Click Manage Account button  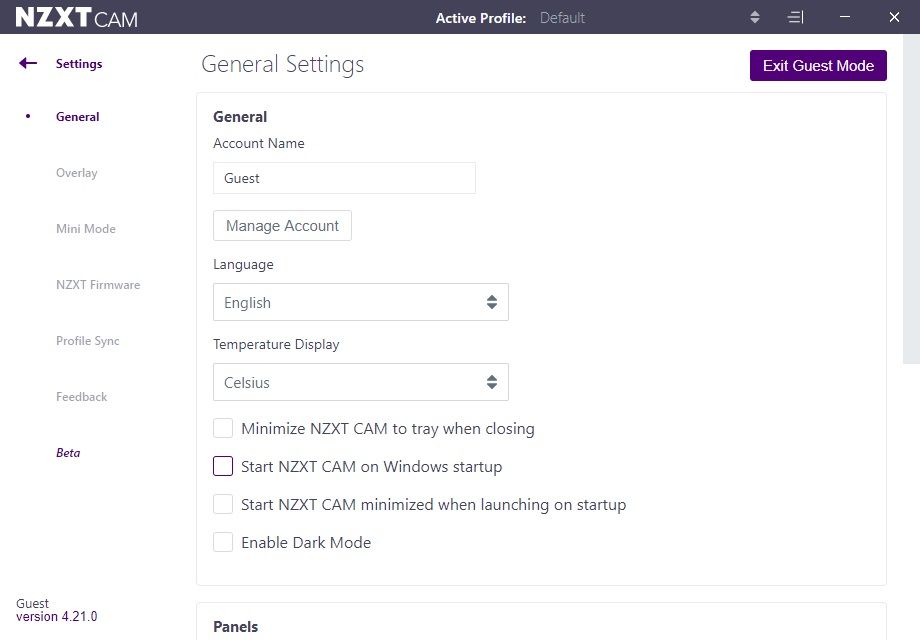click(x=282, y=226)
